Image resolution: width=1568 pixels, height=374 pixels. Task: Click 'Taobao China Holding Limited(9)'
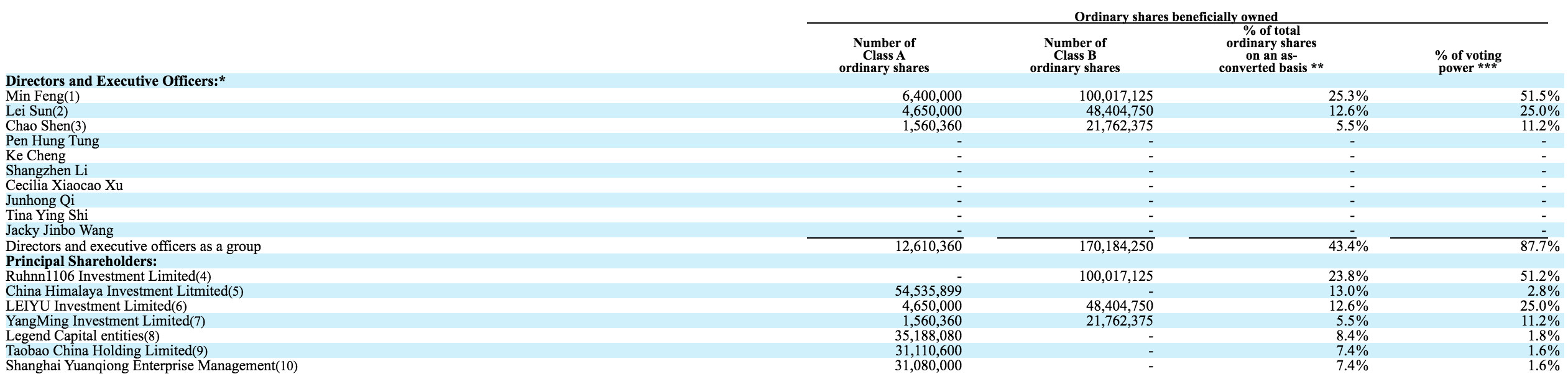click(106, 351)
